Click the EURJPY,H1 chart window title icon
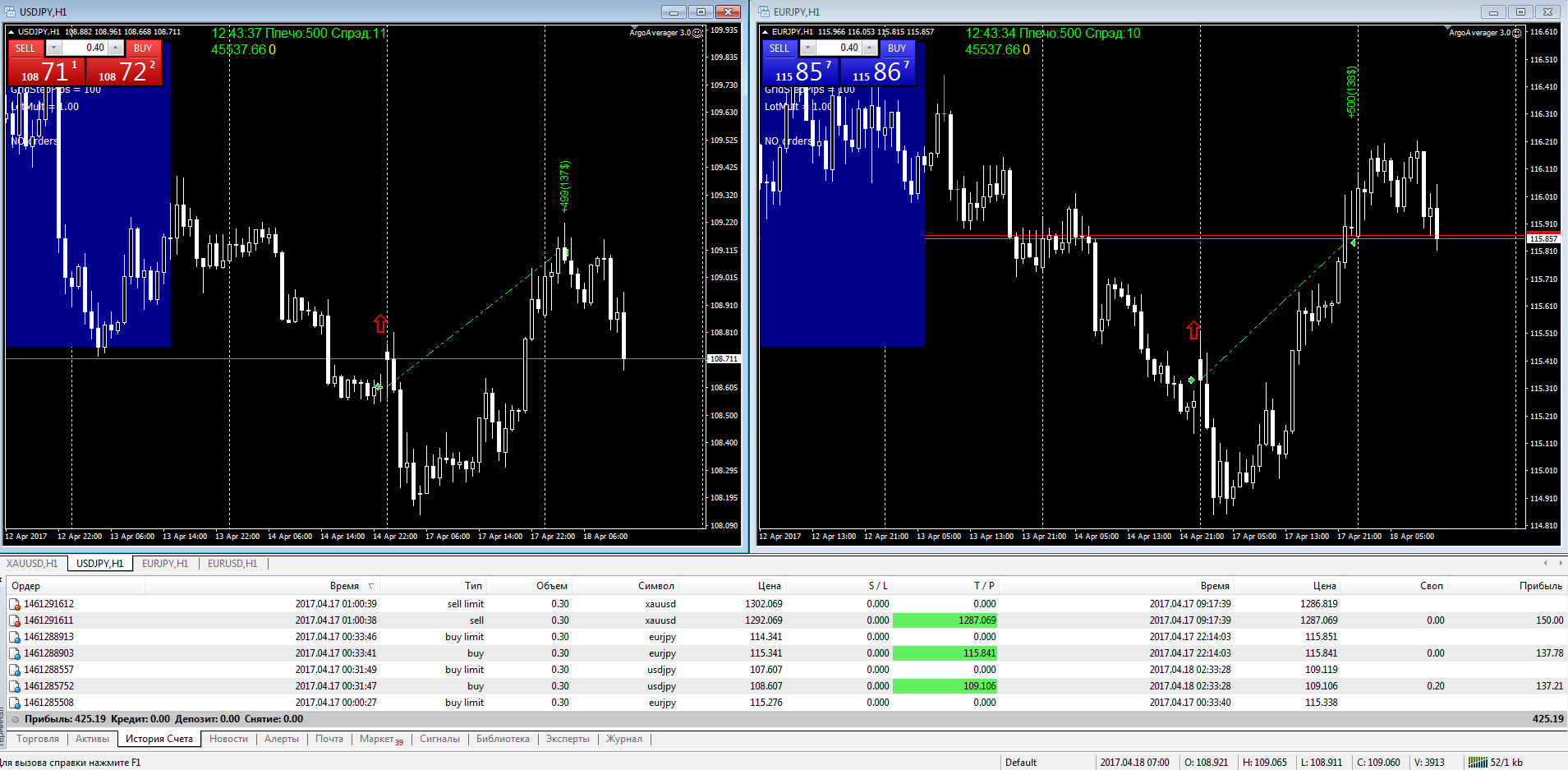Viewport: 1568px width, 770px height. (x=764, y=12)
